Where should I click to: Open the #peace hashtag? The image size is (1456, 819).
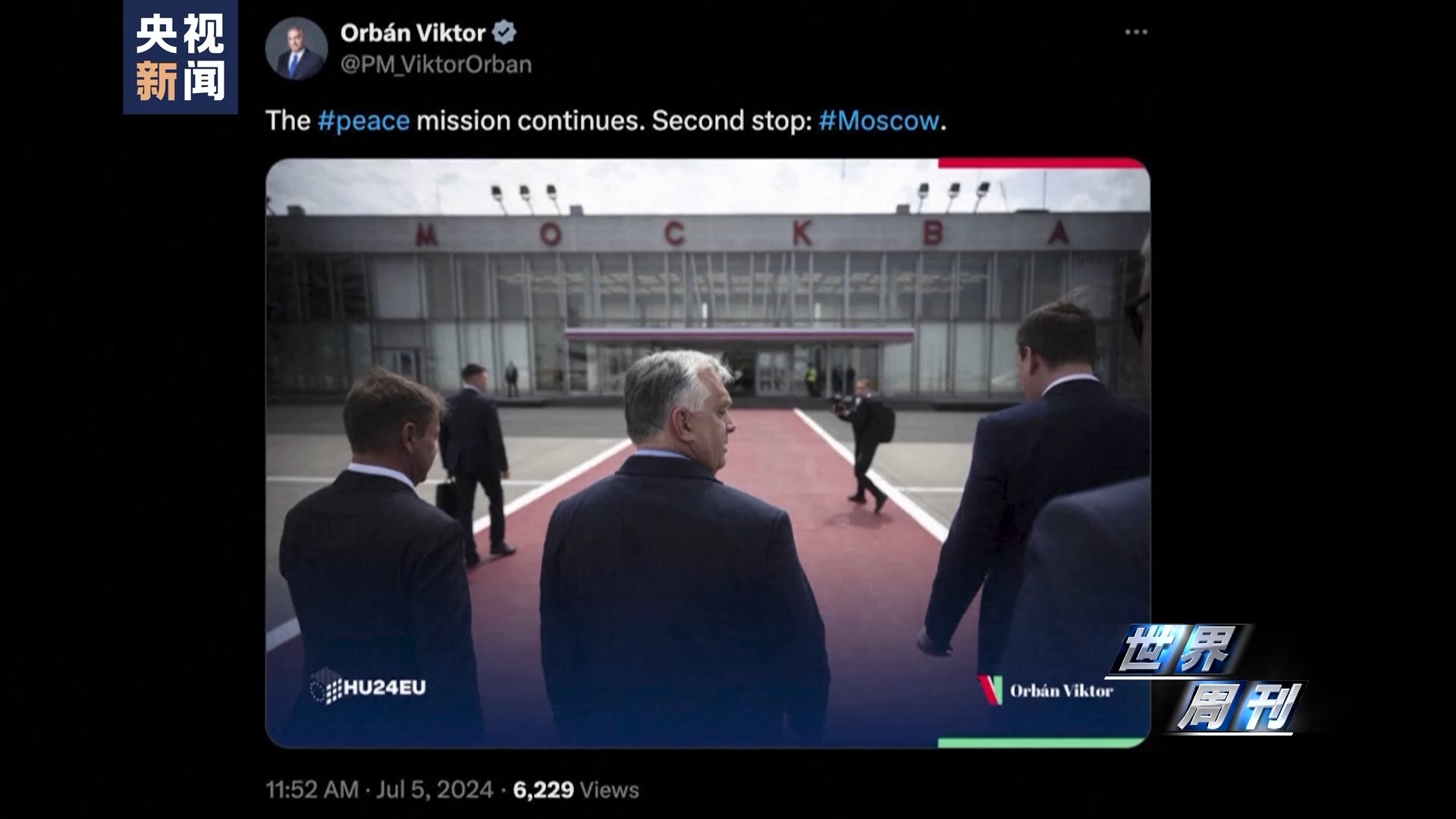pos(364,121)
